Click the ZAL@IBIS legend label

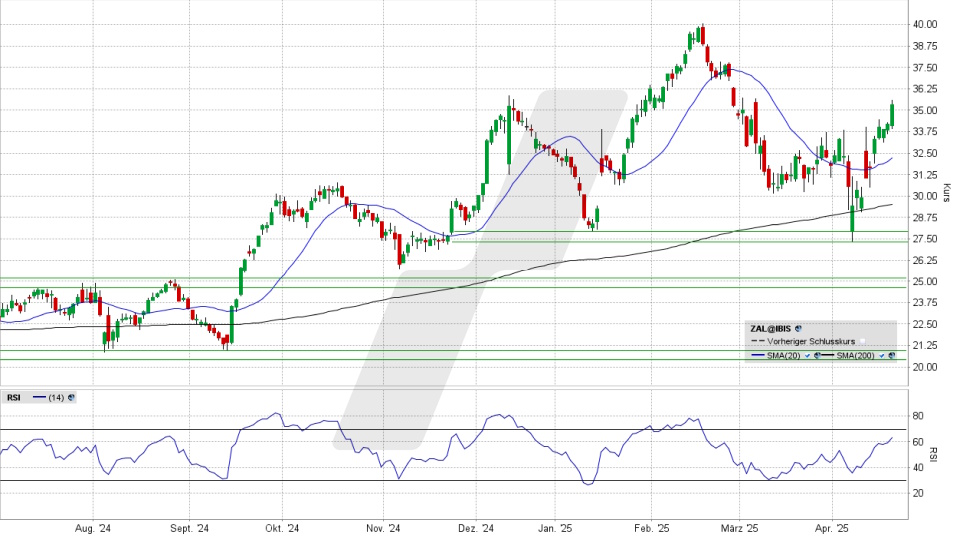(771, 329)
